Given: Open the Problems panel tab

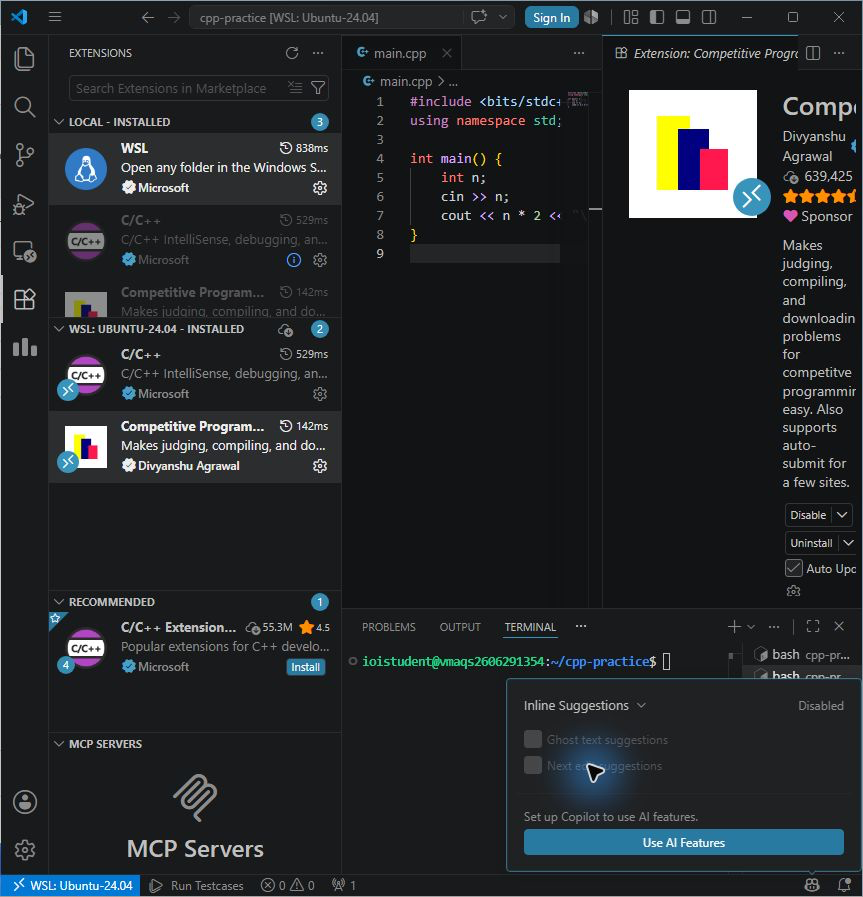Looking at the screenshot, I should 388,627.
